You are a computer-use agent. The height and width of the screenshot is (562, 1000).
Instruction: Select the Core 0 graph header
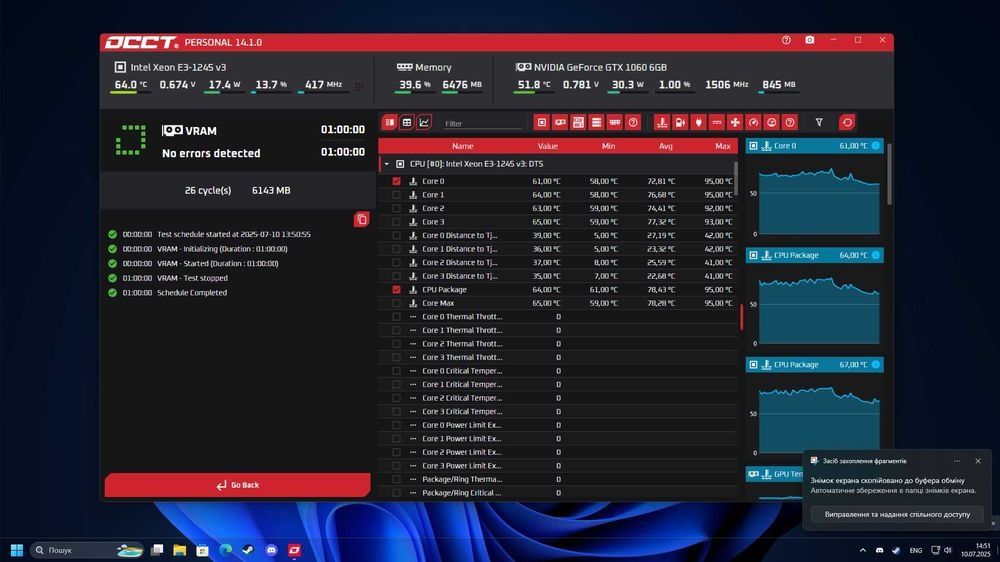814,146
